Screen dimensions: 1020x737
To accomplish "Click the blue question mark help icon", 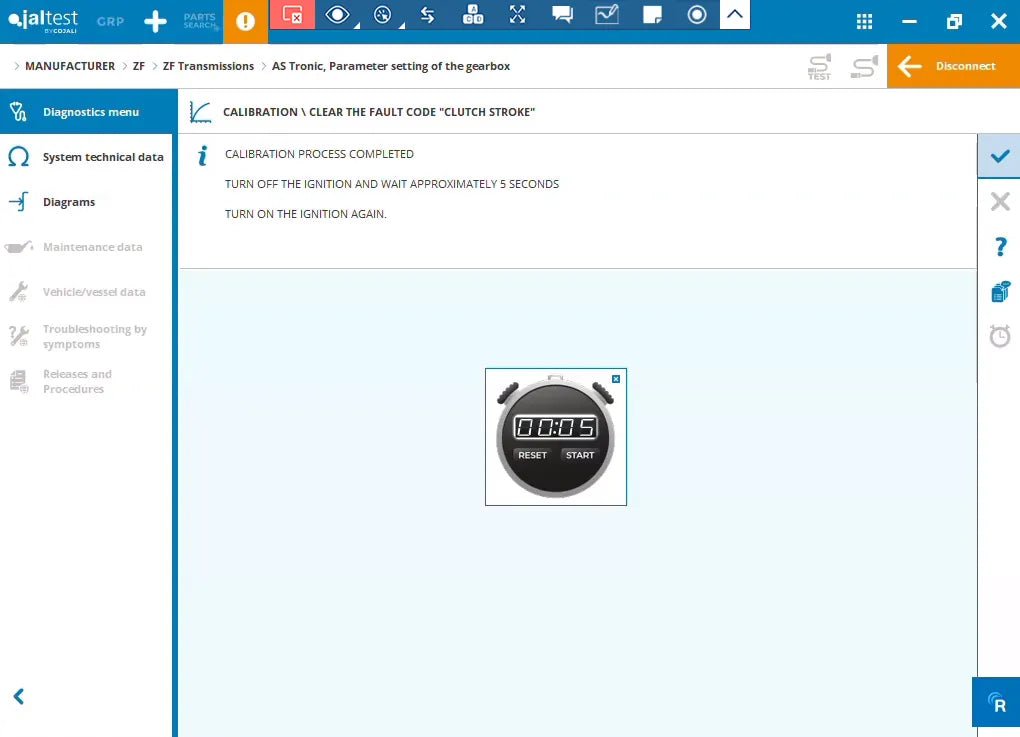I will point(1000,247).
